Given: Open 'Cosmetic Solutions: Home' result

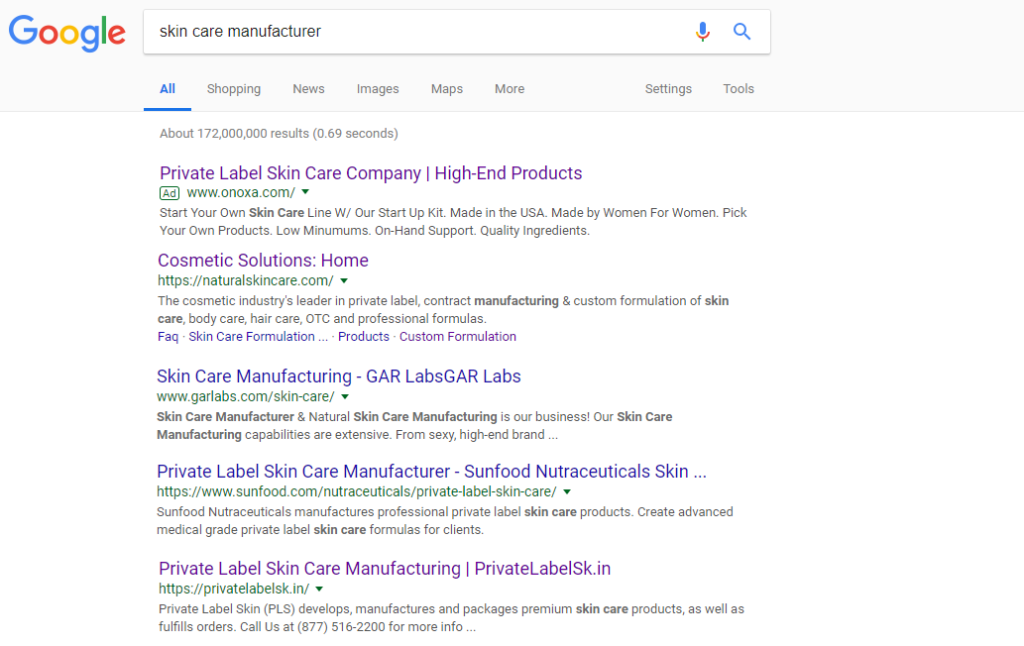Looking at the screenshot, I should point(263,260).
